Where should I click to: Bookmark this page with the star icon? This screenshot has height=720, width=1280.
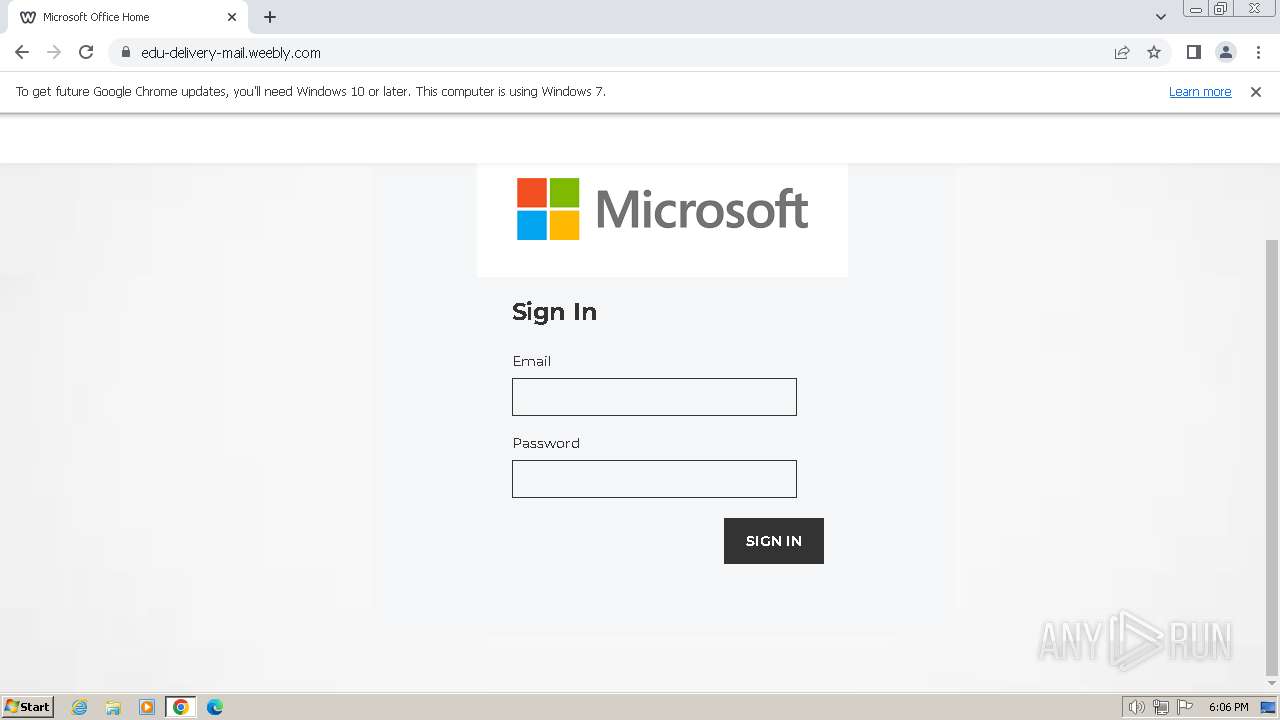1154,52
